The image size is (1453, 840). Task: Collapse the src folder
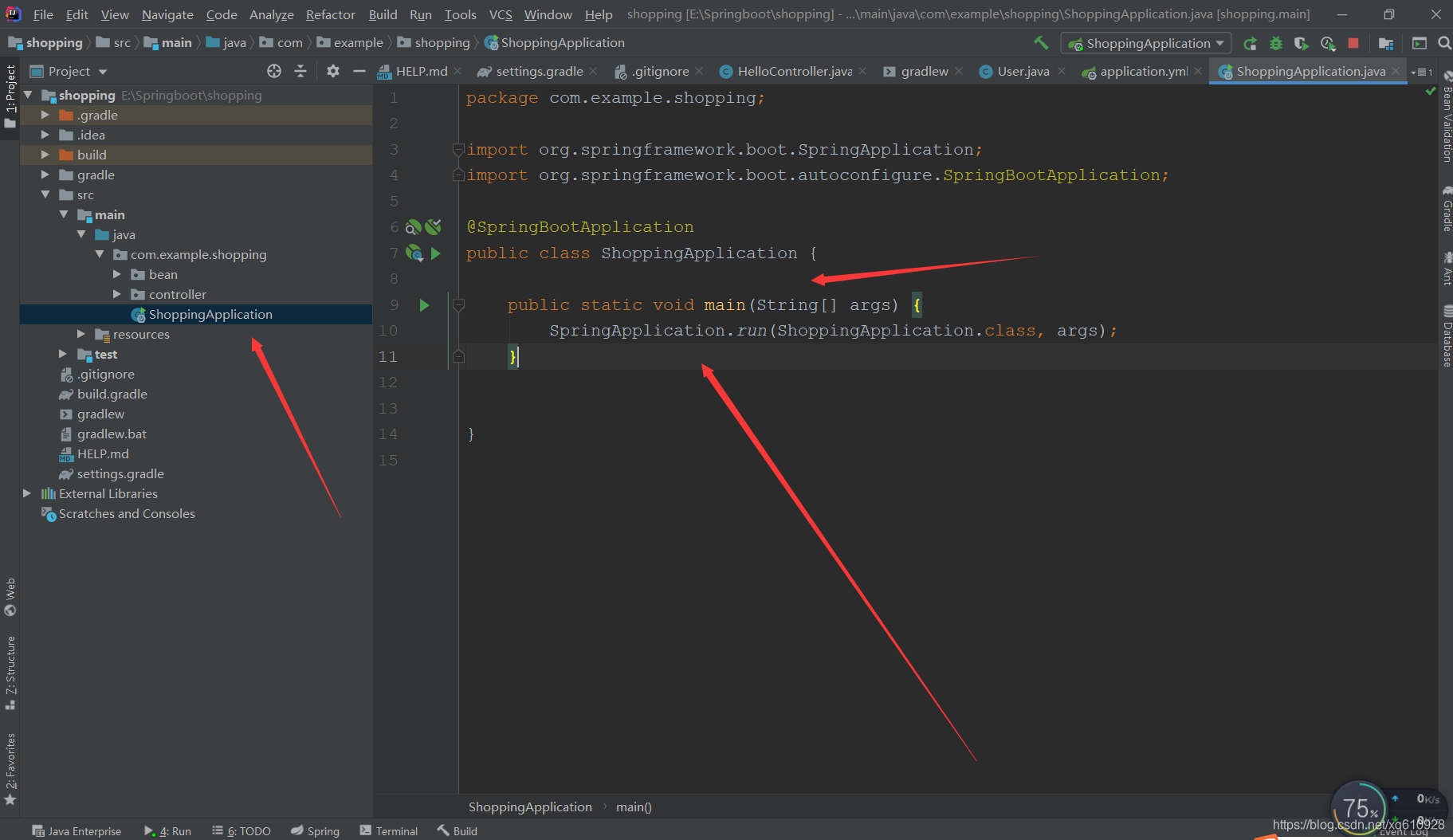45,194
